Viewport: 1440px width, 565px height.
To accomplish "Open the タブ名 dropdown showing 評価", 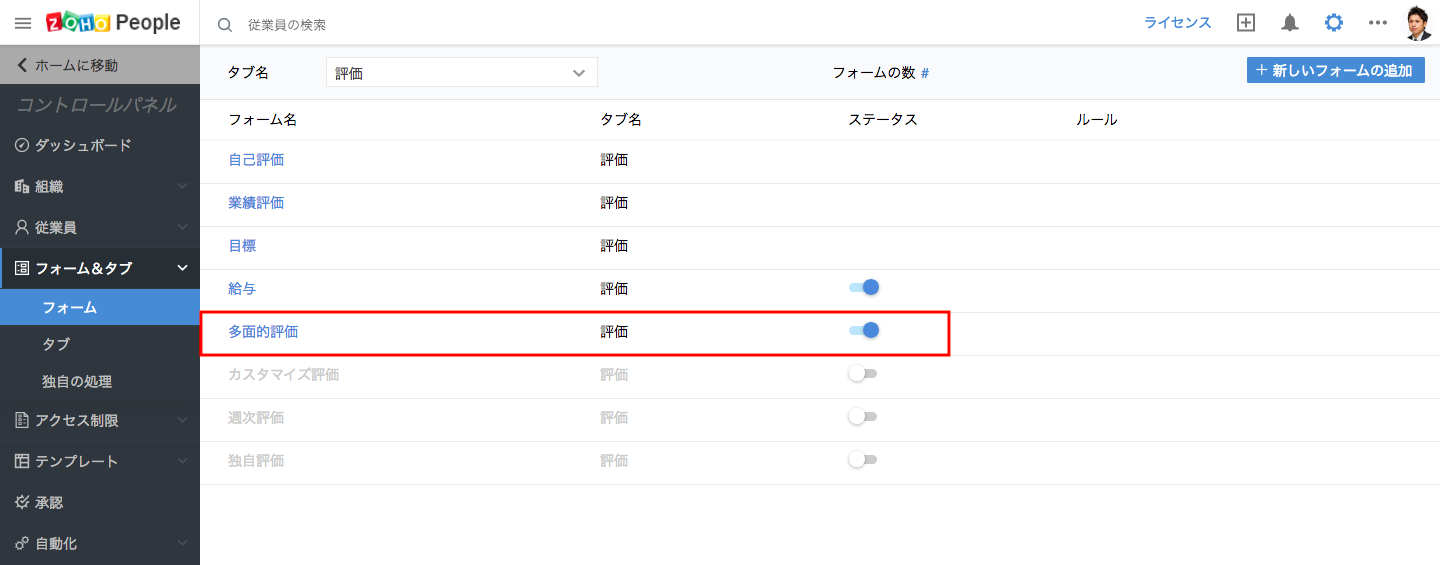I will tap(462, 72).
